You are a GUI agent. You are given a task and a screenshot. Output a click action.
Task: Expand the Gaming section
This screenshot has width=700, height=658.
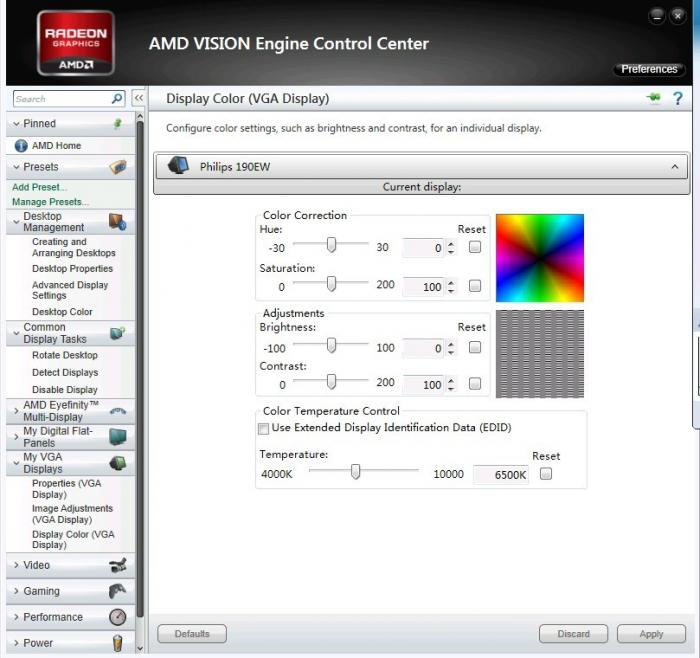click(17, 591)
